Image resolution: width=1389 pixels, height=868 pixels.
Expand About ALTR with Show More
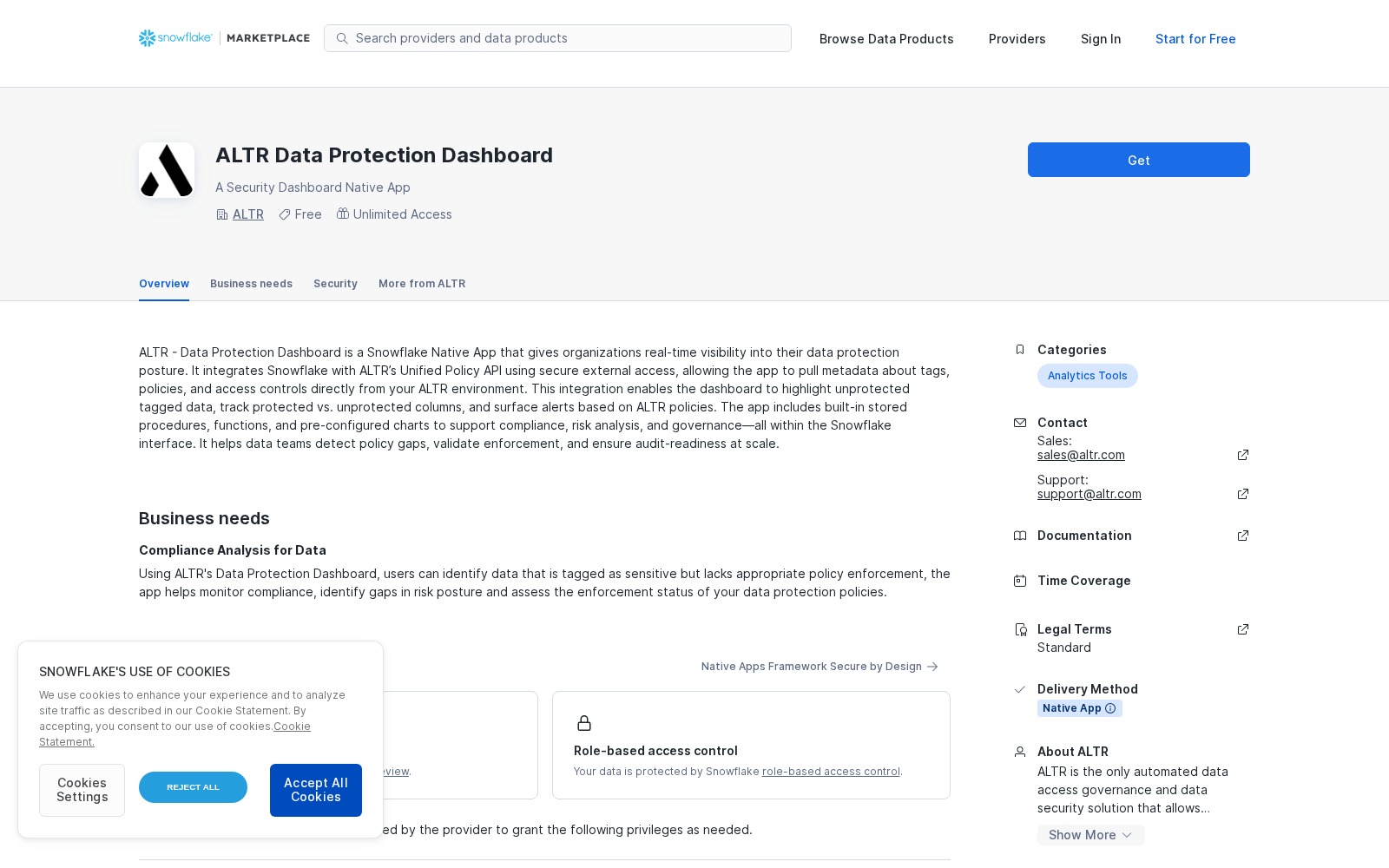pos(1090,835)
